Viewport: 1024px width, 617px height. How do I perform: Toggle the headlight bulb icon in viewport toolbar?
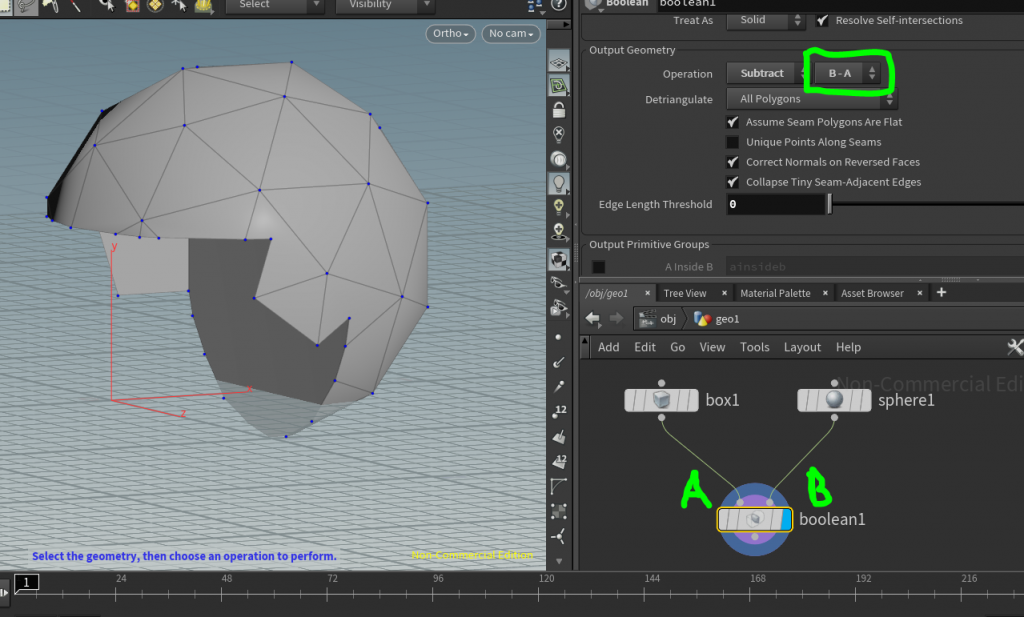(558, 182)
